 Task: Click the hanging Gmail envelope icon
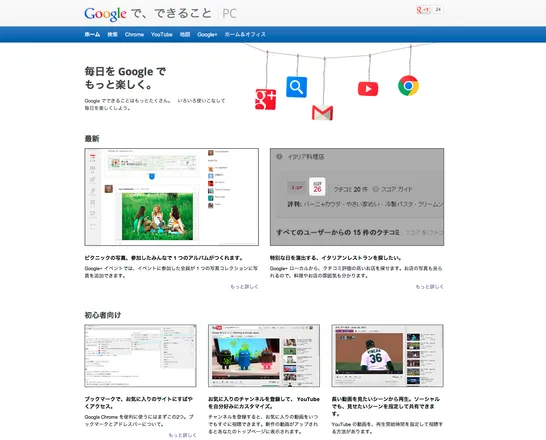tap(322, 113)
